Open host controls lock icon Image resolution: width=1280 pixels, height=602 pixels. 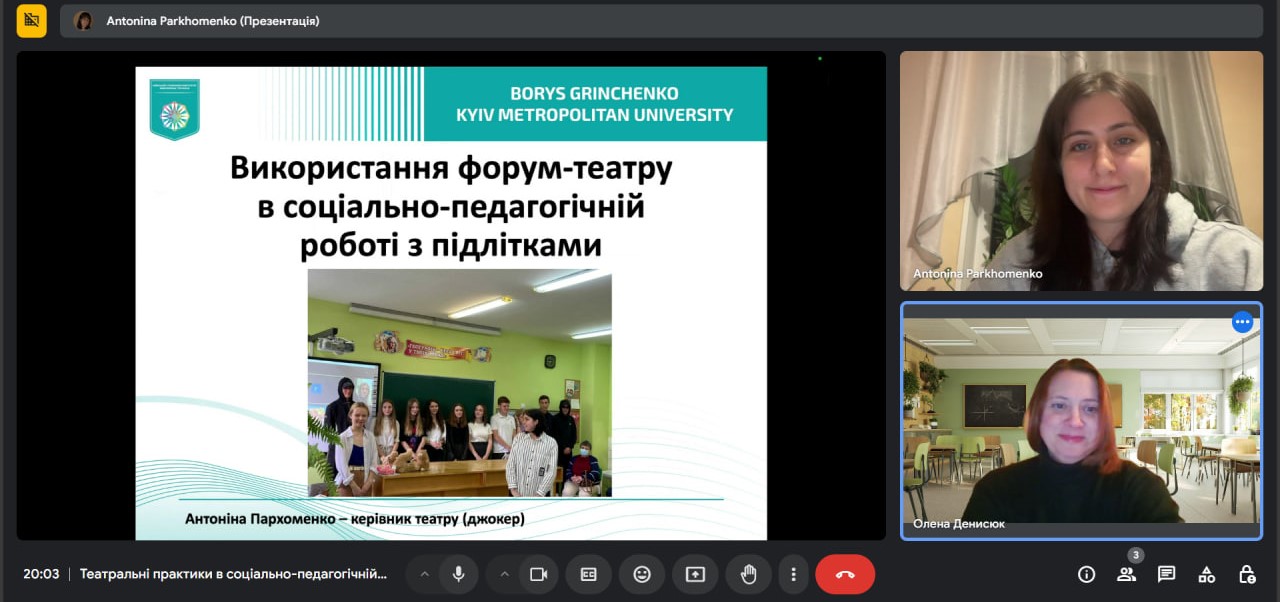[x=1246, y=574]
